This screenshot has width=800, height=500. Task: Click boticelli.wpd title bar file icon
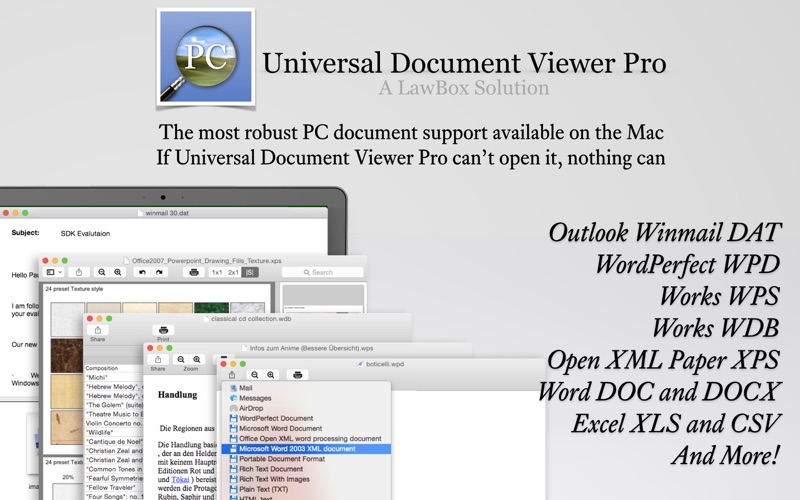point(360,364)
